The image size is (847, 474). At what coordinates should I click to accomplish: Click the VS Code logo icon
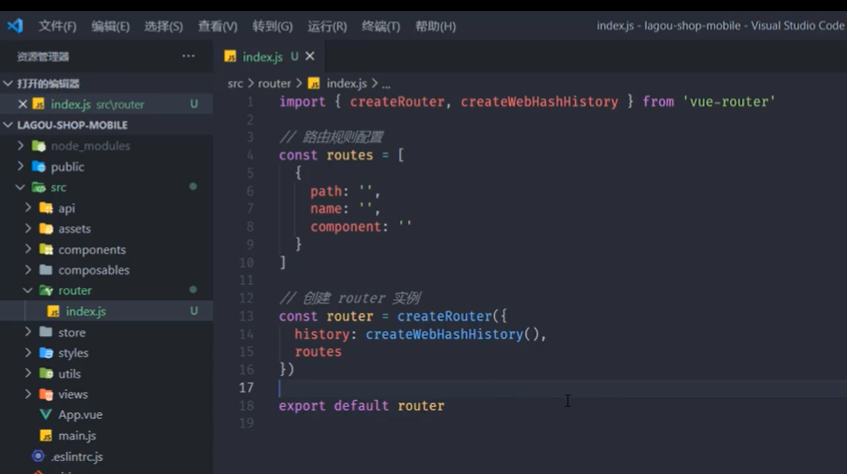pyautogui.click(x=15, y=25)
